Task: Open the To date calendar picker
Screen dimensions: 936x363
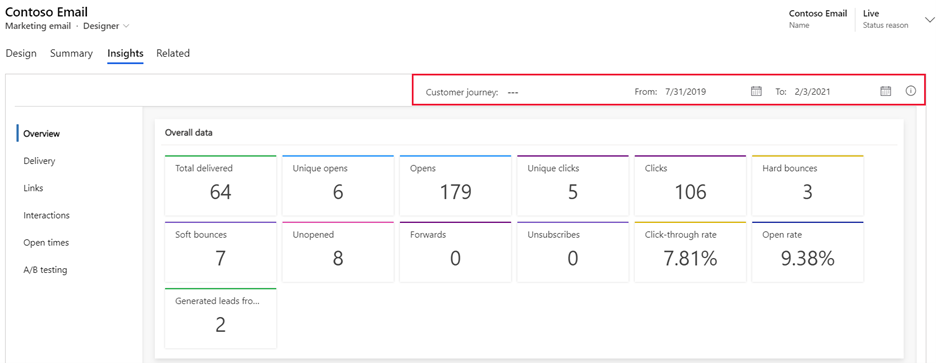Action: (x=885, y=91)
